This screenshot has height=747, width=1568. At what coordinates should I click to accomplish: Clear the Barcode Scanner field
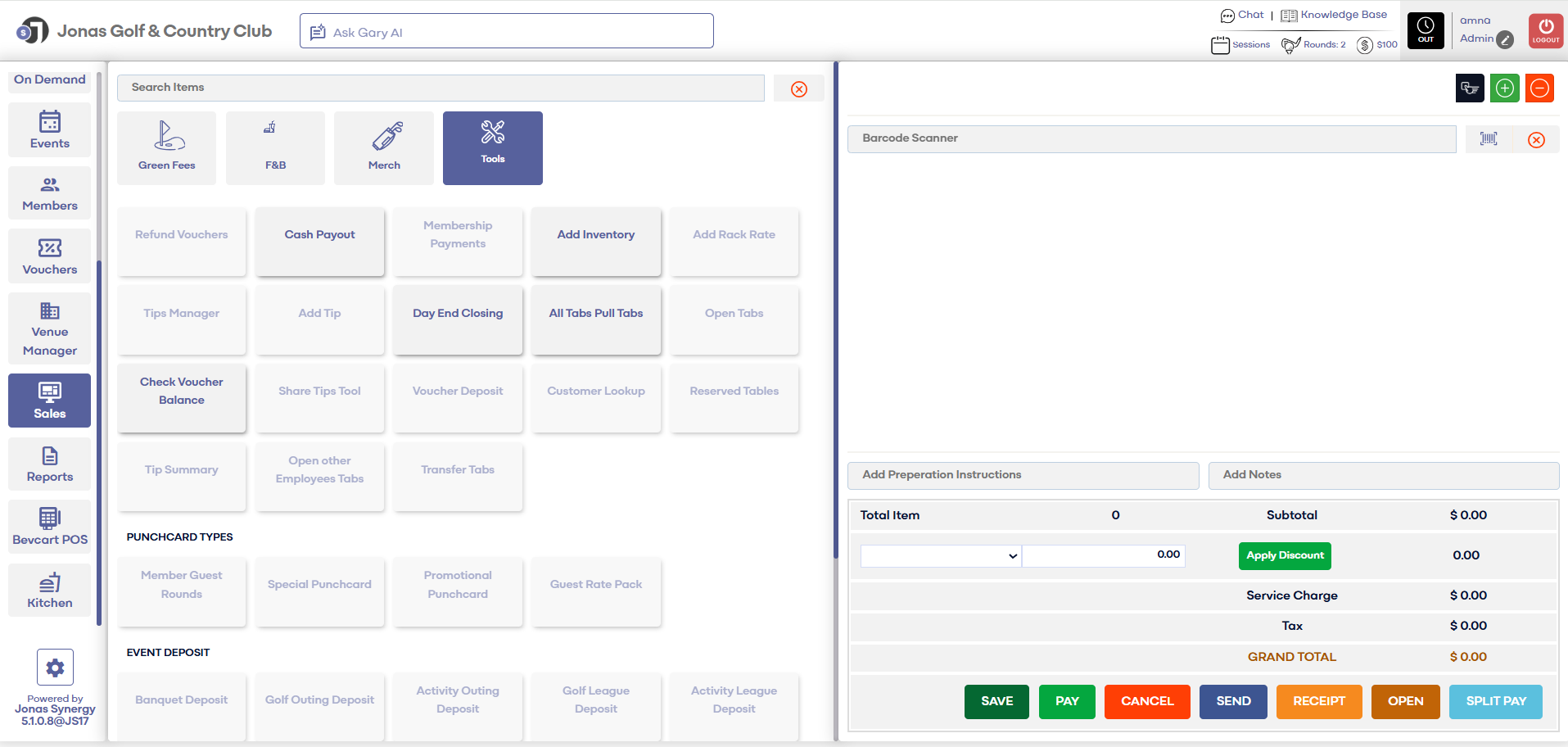(x=1536, y=140)
